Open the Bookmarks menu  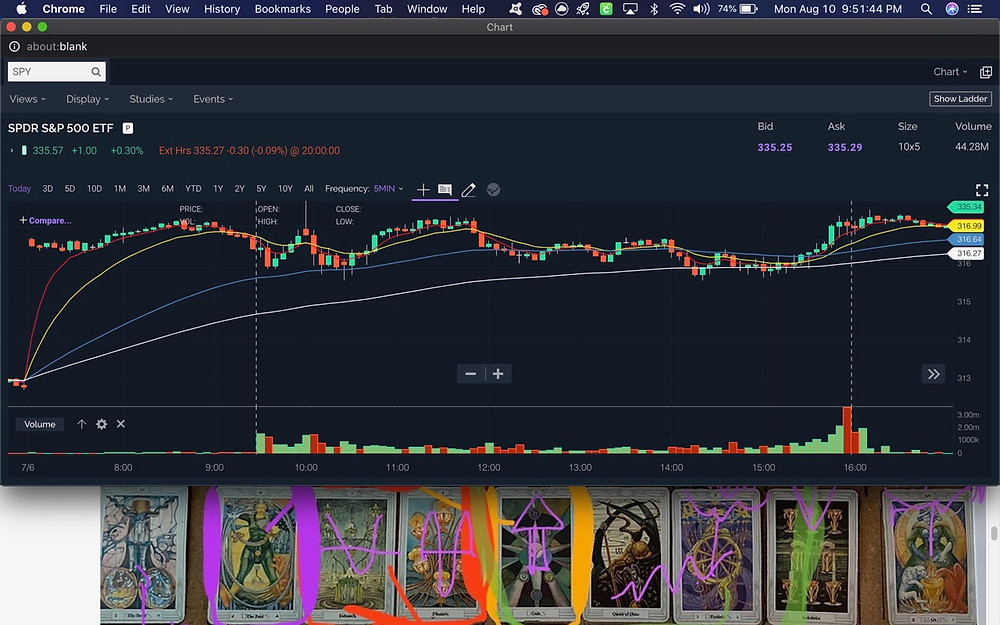pyautogui.click(x=283, y=9)
